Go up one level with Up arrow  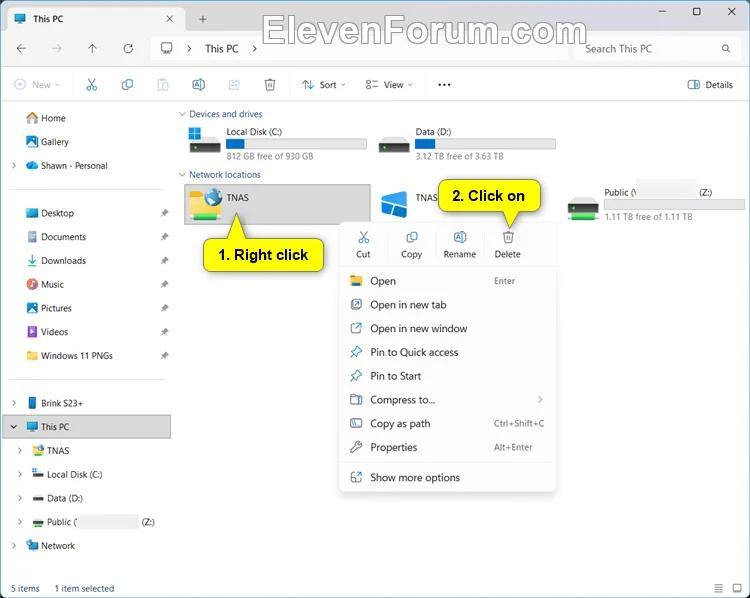(x=92, y=48)
